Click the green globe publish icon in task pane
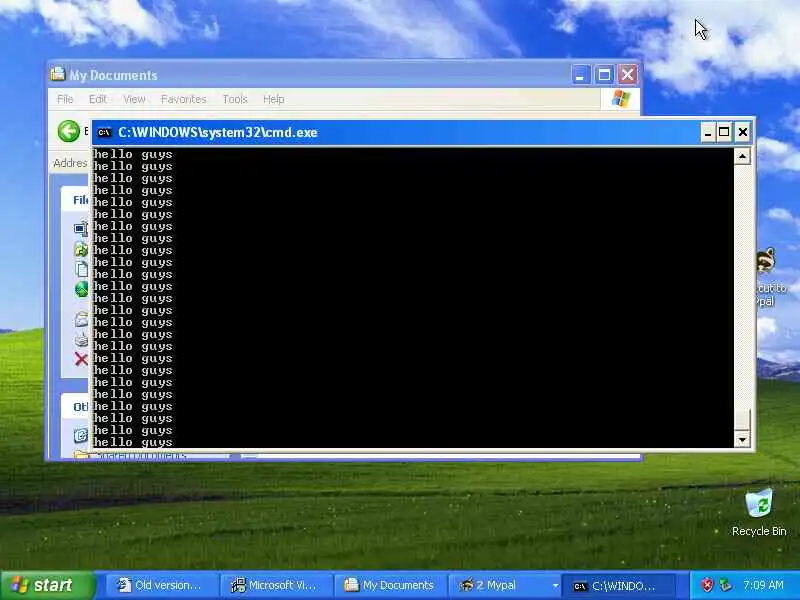 pyautogui.click(x=82, y=289)
